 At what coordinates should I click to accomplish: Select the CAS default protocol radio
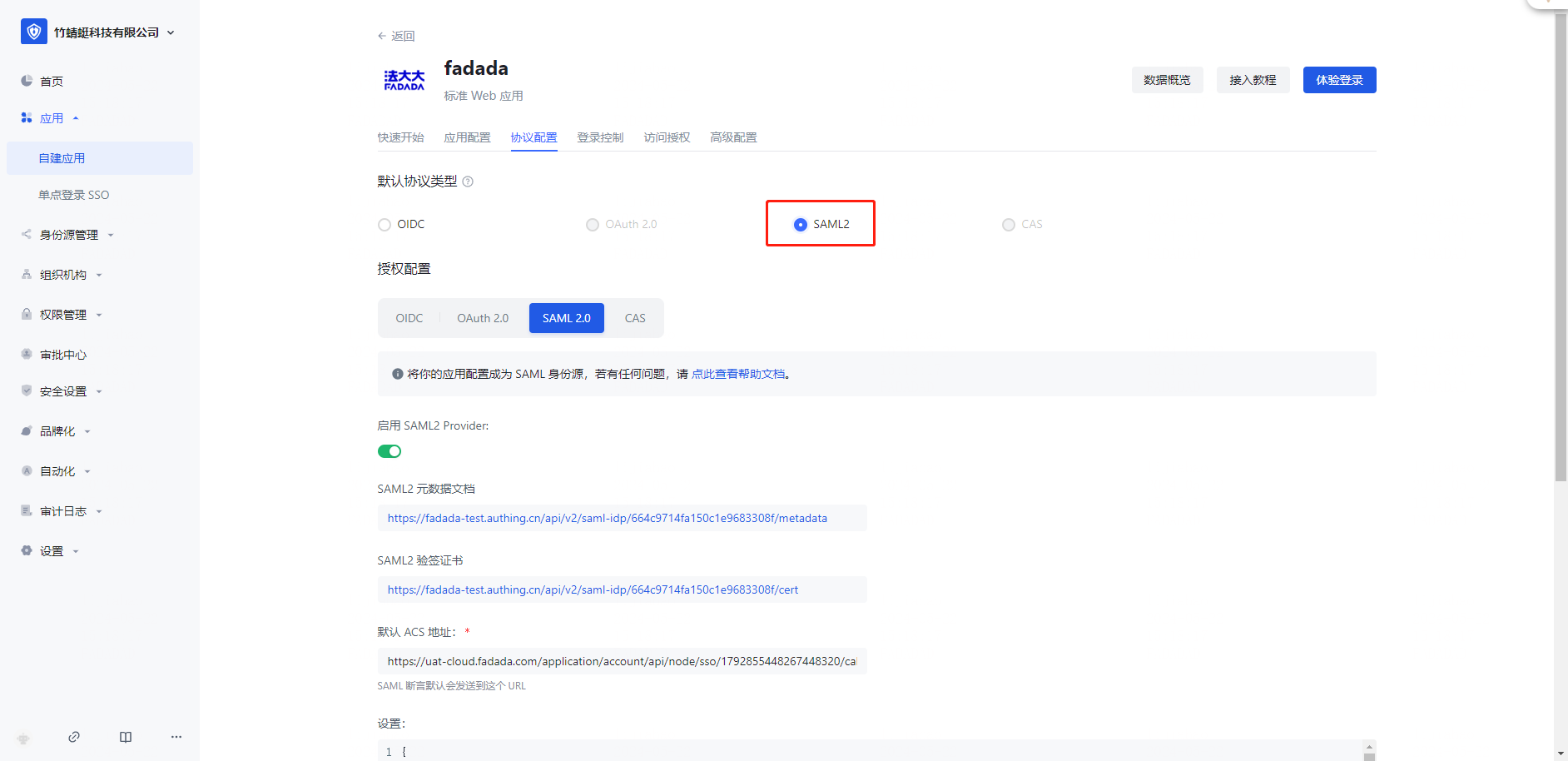pyautogui.click(x=1009, y=225)
